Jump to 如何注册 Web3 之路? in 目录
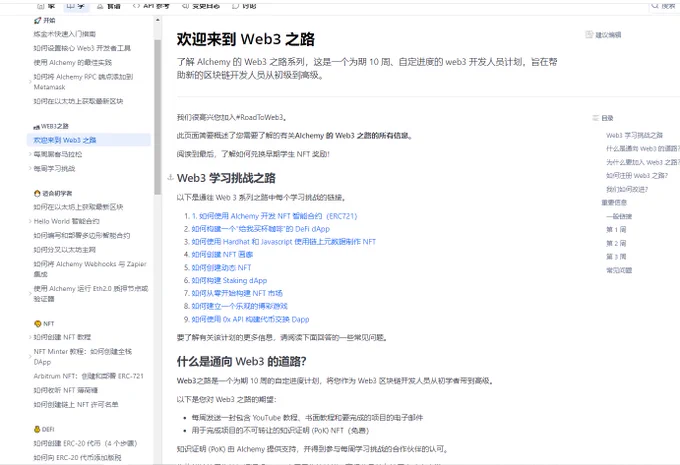This screenshot has width=680, height=465. (x=637, y=176)
